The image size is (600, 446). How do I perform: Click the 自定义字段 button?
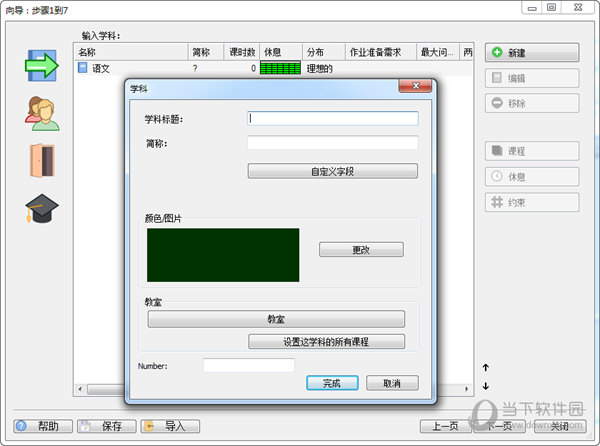tap(333, 171)
